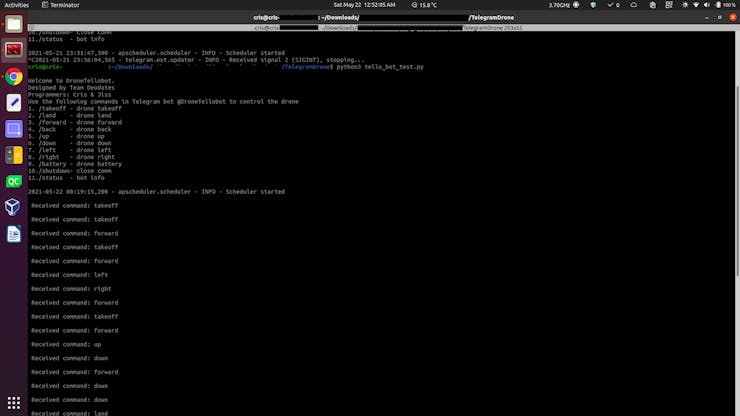Click '9. /battery - drone battery' line

click(x=75, y=164)
